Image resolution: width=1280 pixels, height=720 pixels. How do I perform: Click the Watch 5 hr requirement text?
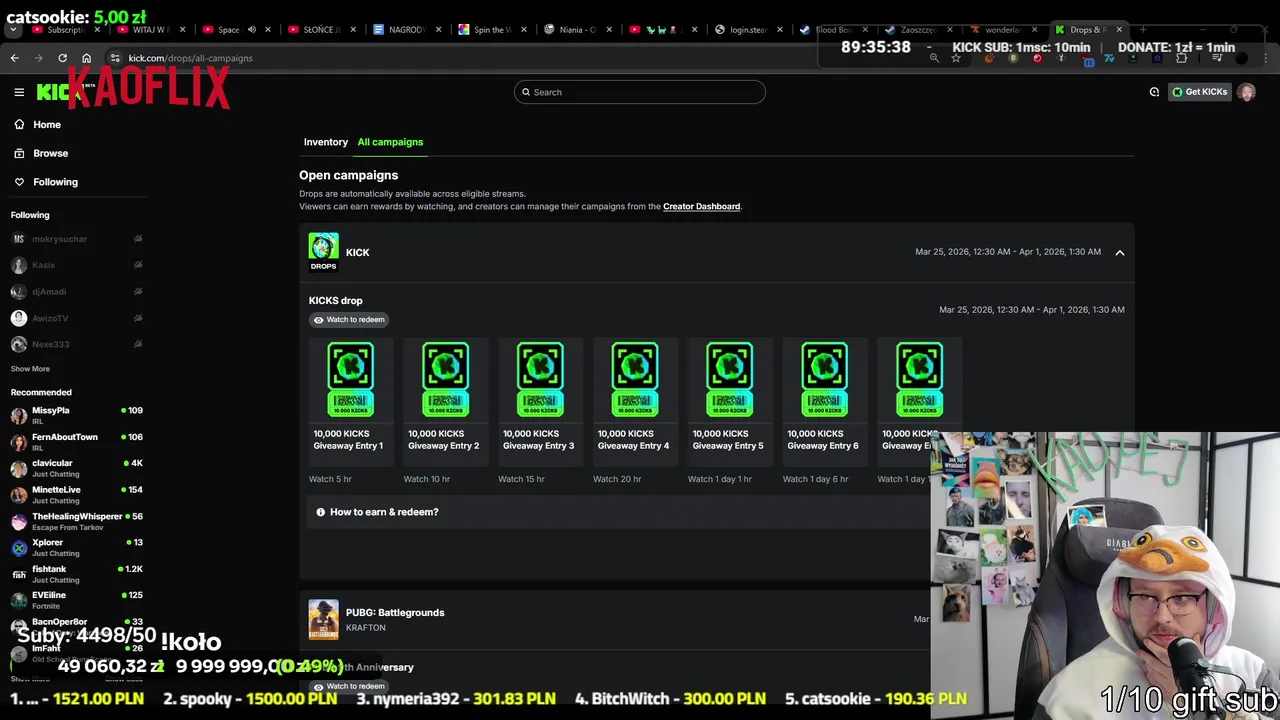click(330, 479)
